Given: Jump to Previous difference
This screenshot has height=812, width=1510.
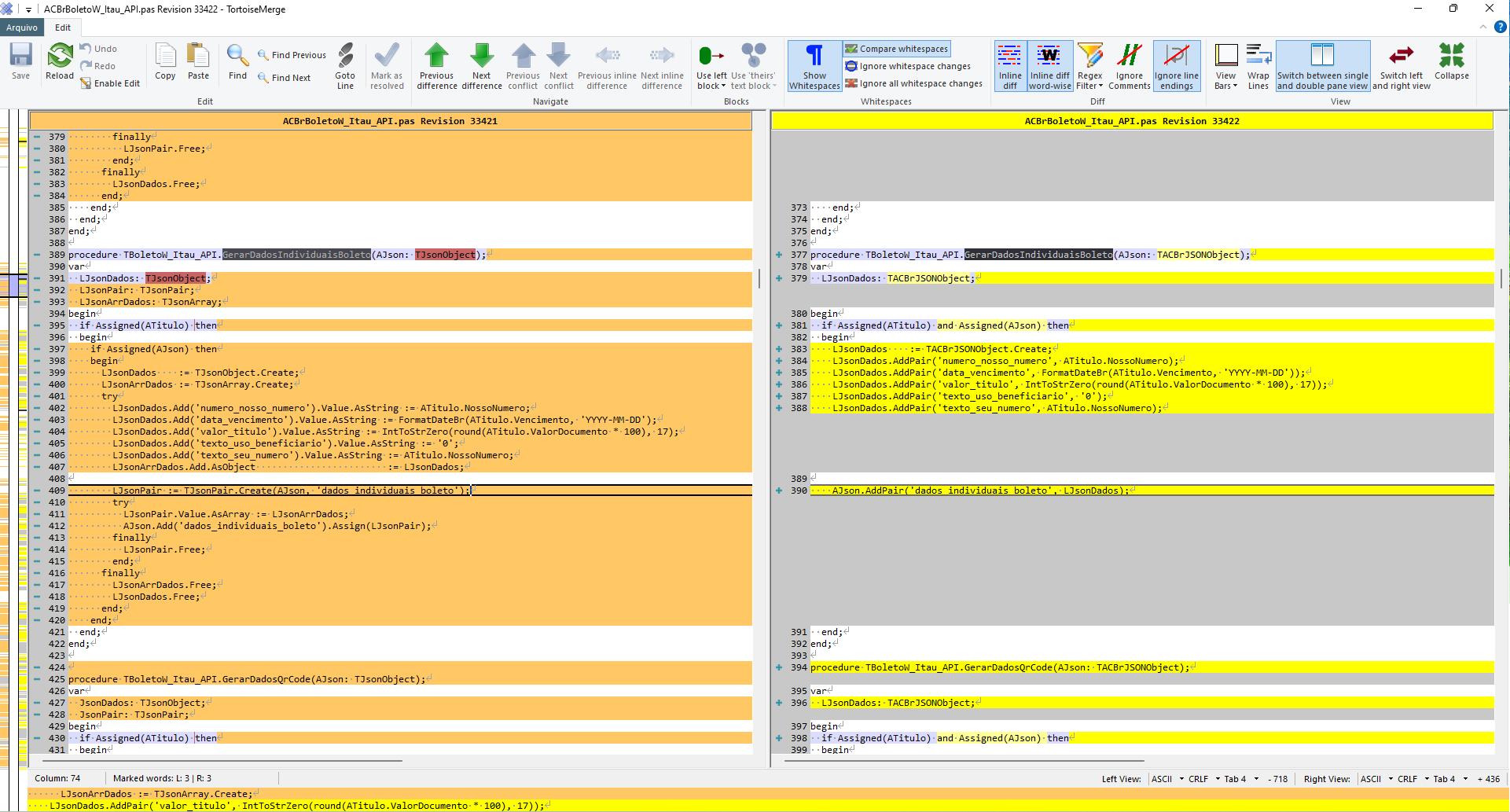Looking at the screenshot, I should click(437, 66).
